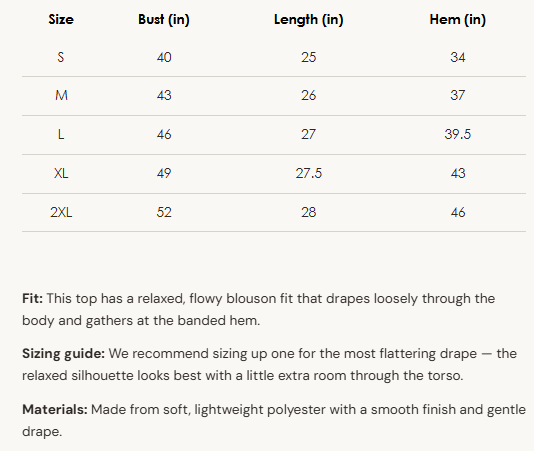Click the Length (in) column header
Screen dimensions: 534x451
pos(309,19)
